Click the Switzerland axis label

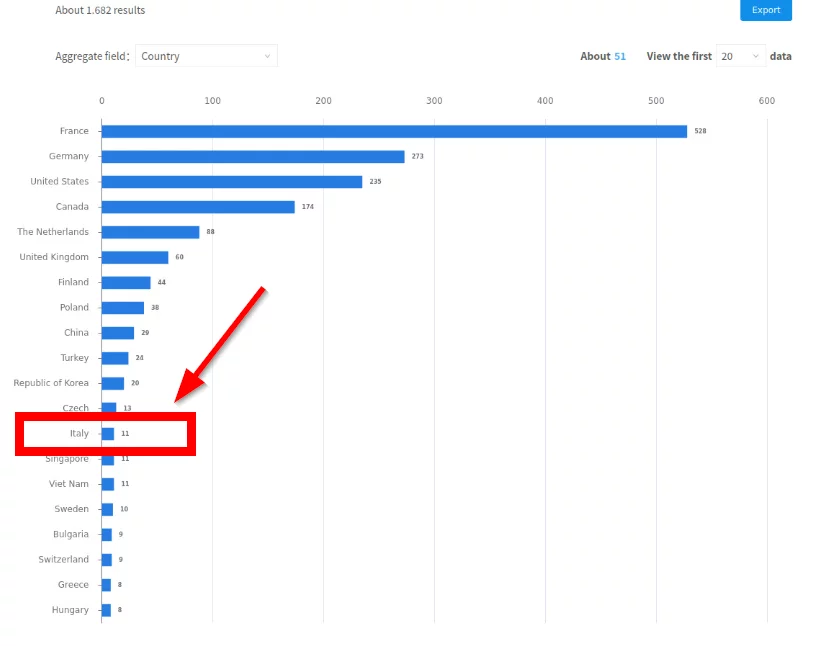(63, 560)
